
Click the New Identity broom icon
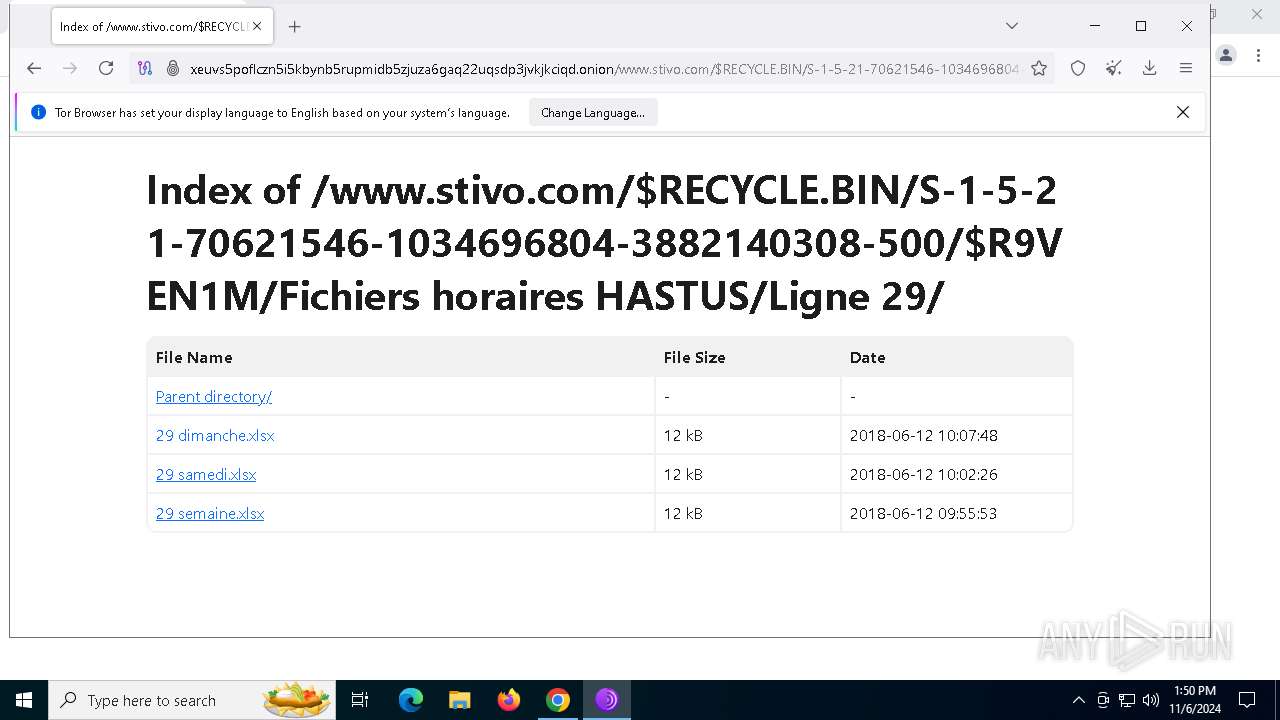1114,68
